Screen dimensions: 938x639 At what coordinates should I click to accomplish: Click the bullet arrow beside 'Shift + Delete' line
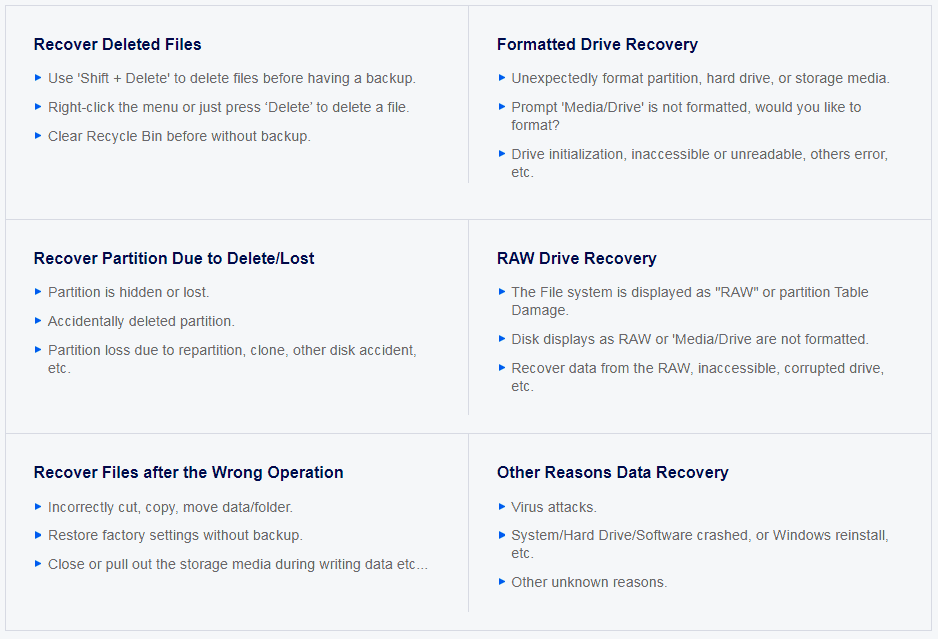click(x=38, y=78)
